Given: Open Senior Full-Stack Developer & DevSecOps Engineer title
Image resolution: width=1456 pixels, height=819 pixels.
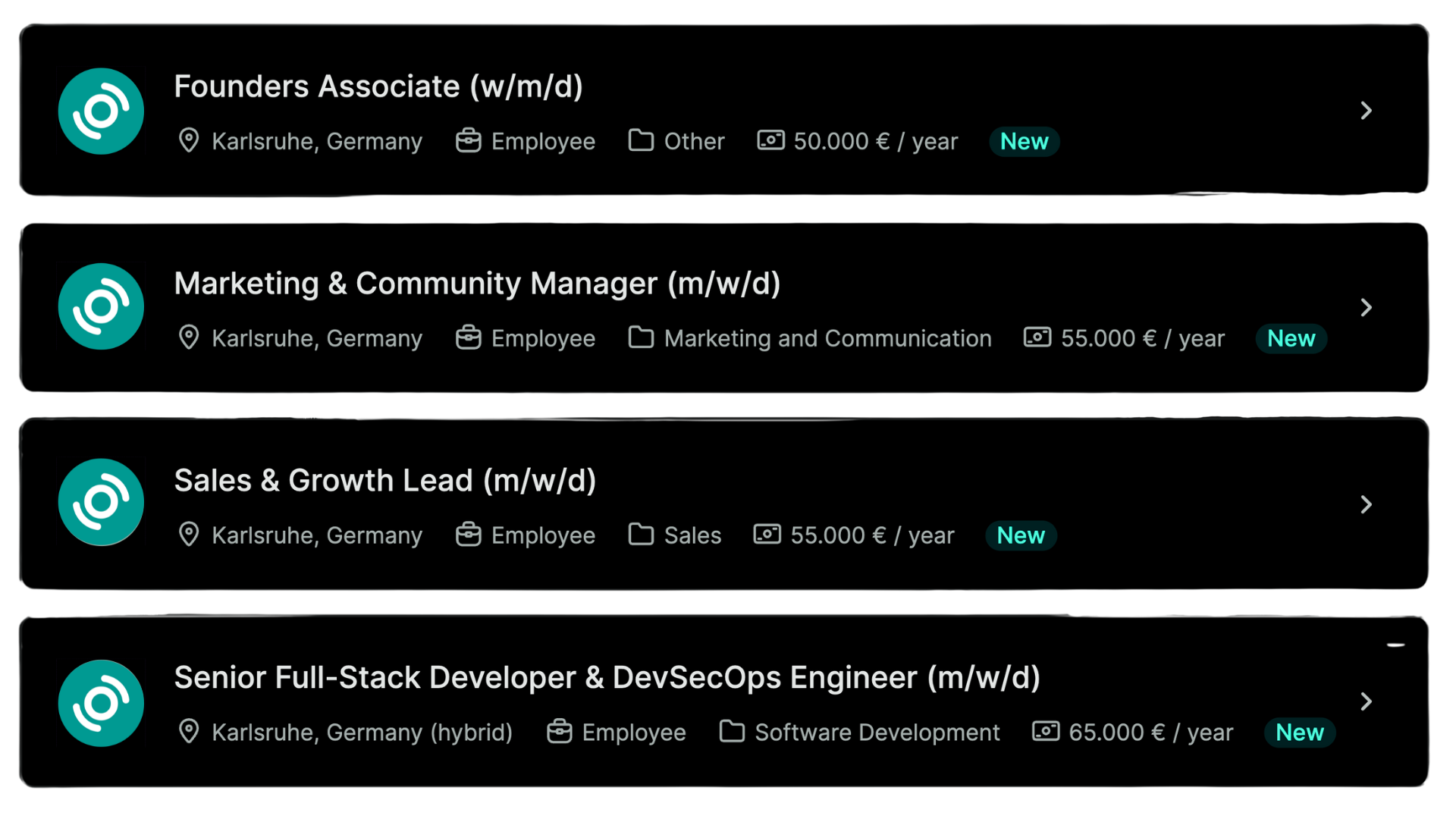Looking at the screenshot, I should (607, 678).
